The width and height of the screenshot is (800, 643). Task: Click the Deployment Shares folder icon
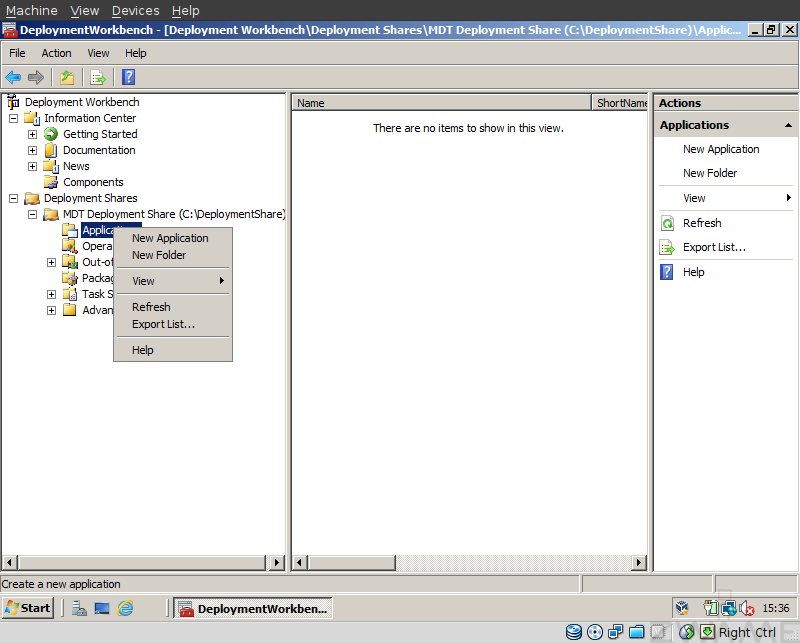[x=32, y=198]
